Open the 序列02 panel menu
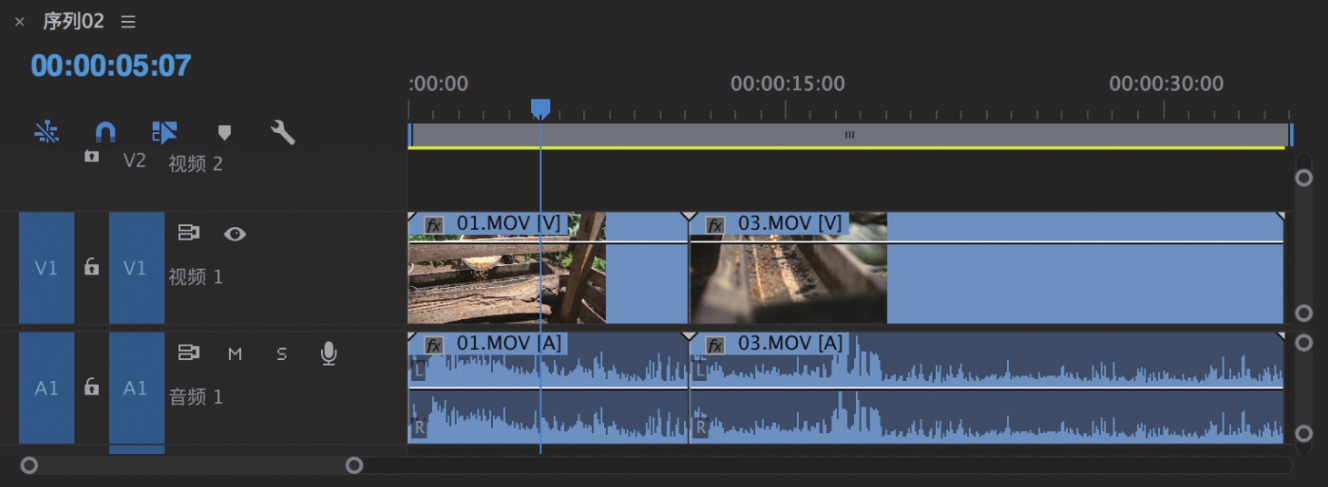1328x487 pixels. (128, 22)
